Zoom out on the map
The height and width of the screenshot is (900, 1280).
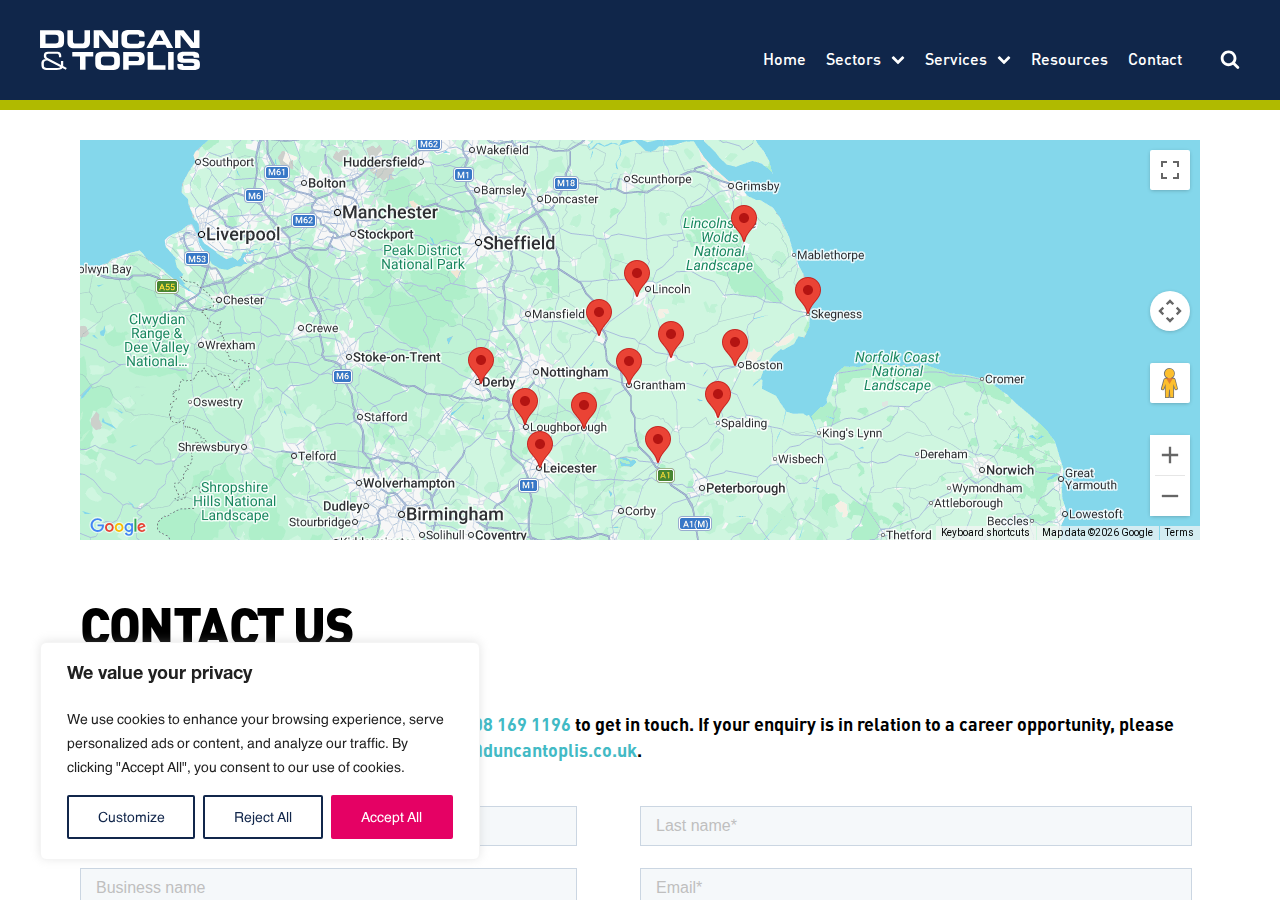coord(1170,496)
